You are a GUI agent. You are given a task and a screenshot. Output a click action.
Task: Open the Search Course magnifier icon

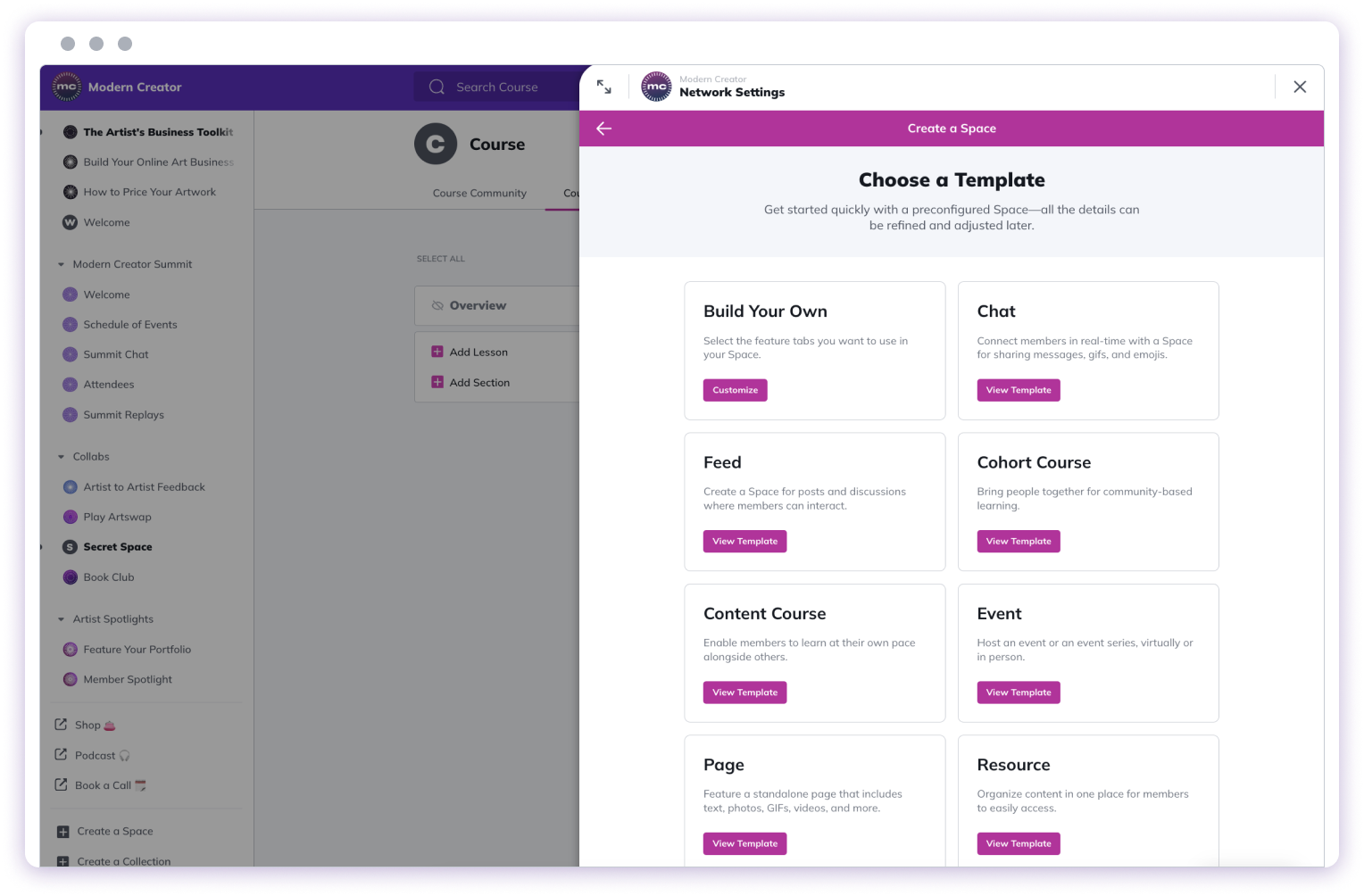click(x=437, y=87)
